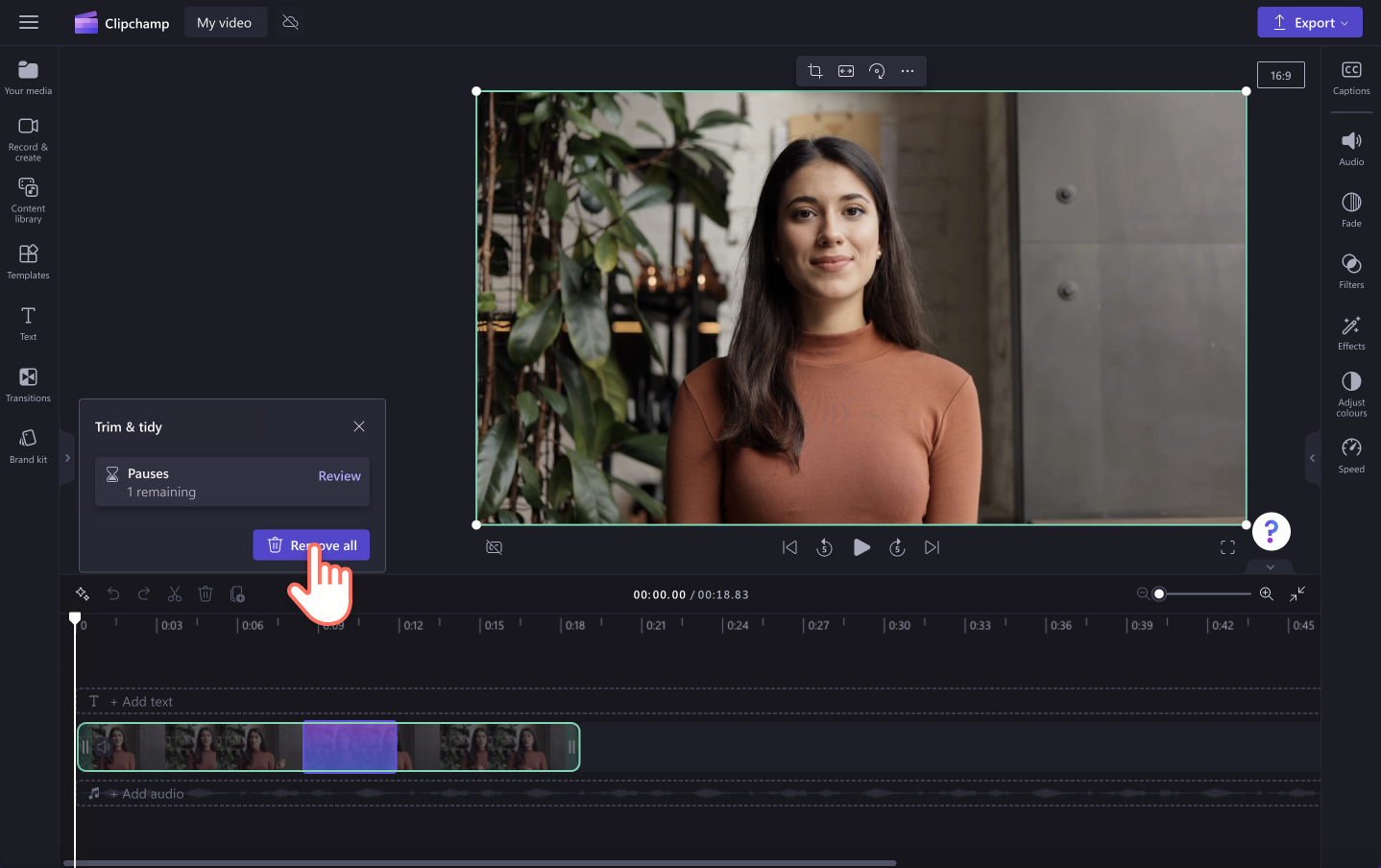1381x868 pixels.
Task: Mute the video clip's audio icon
Action: point(103,747)
